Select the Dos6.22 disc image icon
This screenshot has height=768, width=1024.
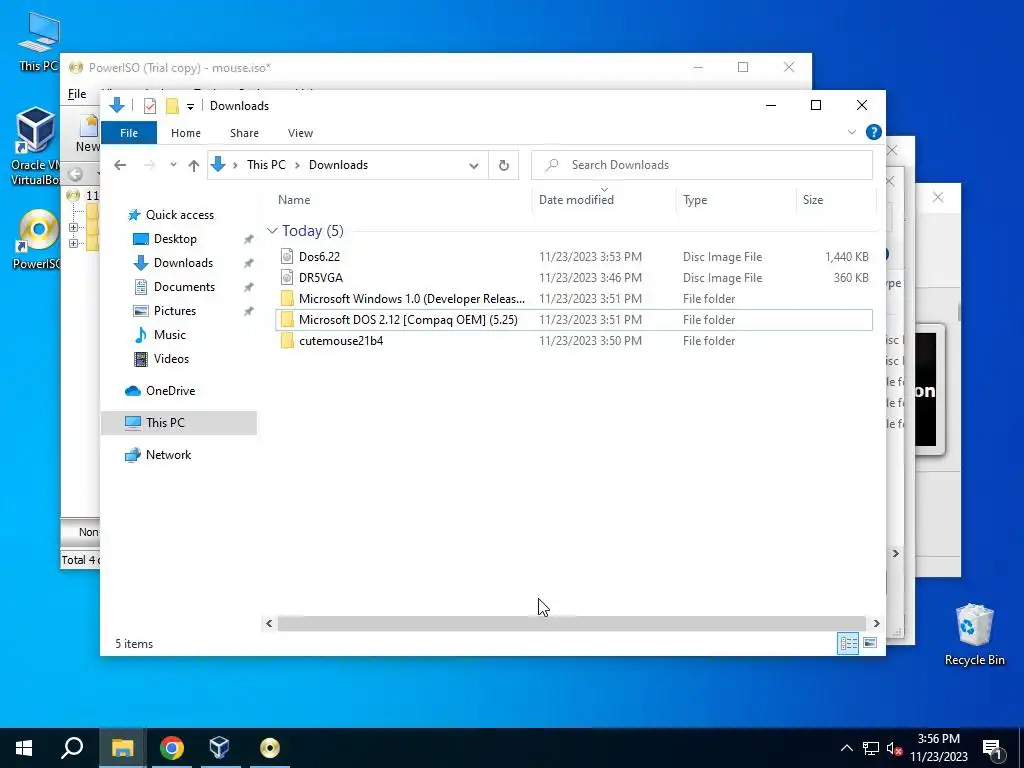coord(287,257)
